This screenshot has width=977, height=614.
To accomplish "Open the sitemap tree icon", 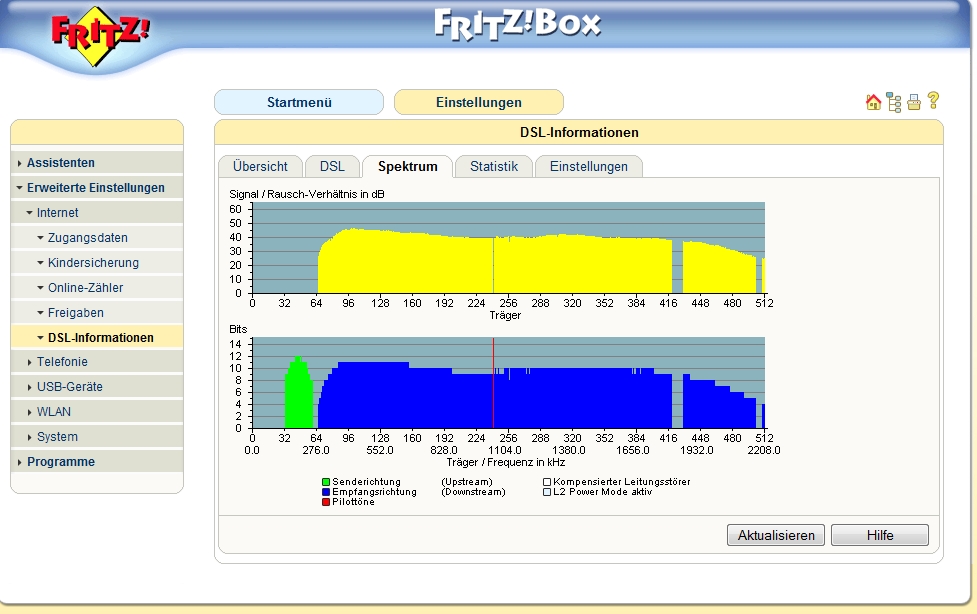I will [x=893, y=102].
